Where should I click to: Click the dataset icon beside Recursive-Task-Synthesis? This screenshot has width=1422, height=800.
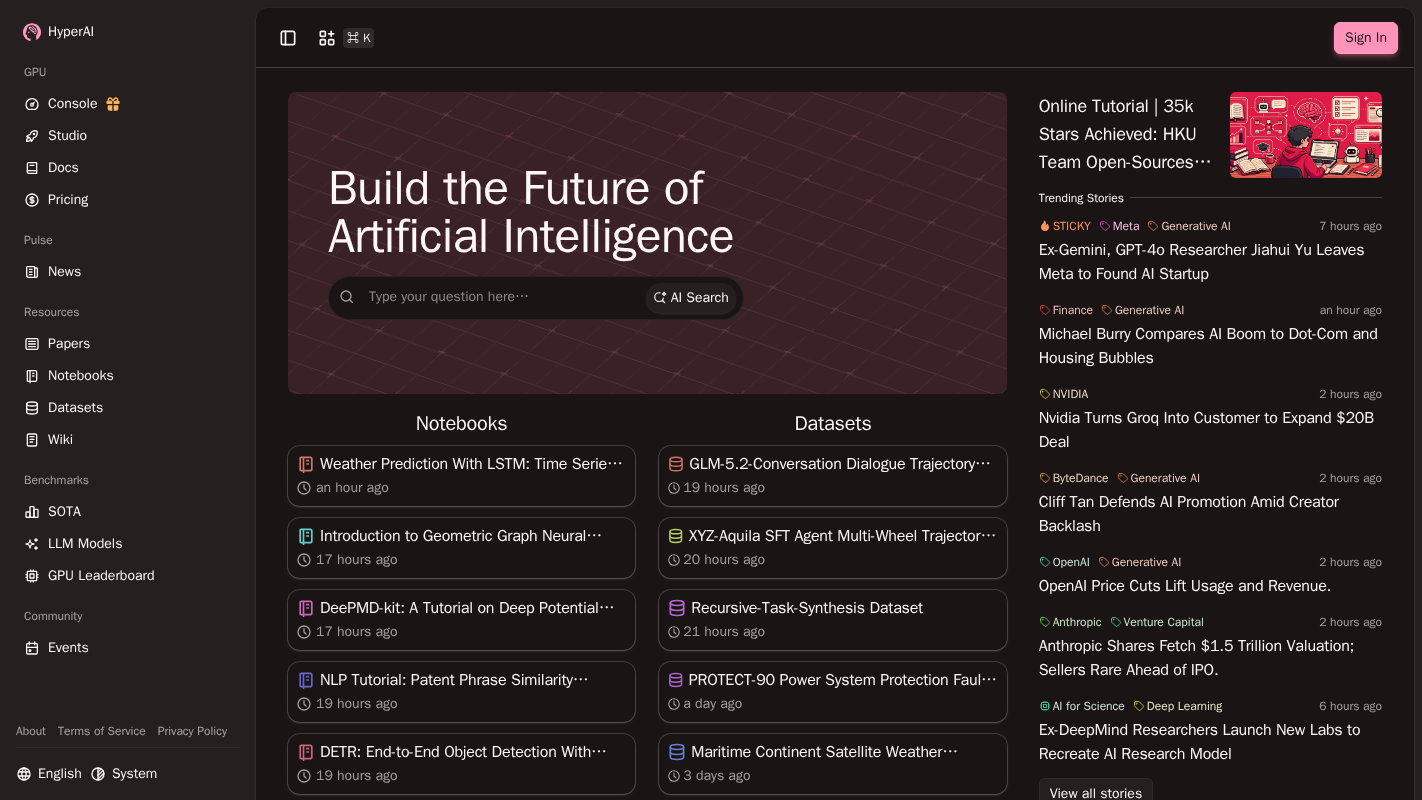point(677,608)
